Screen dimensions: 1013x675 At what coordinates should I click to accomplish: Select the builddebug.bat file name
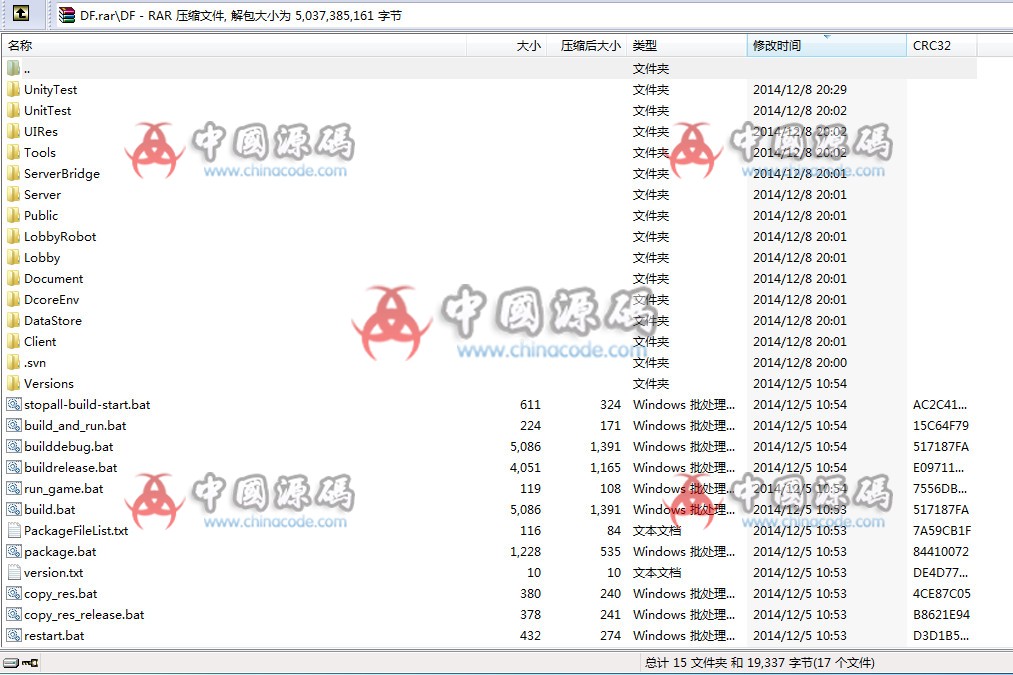68,446
